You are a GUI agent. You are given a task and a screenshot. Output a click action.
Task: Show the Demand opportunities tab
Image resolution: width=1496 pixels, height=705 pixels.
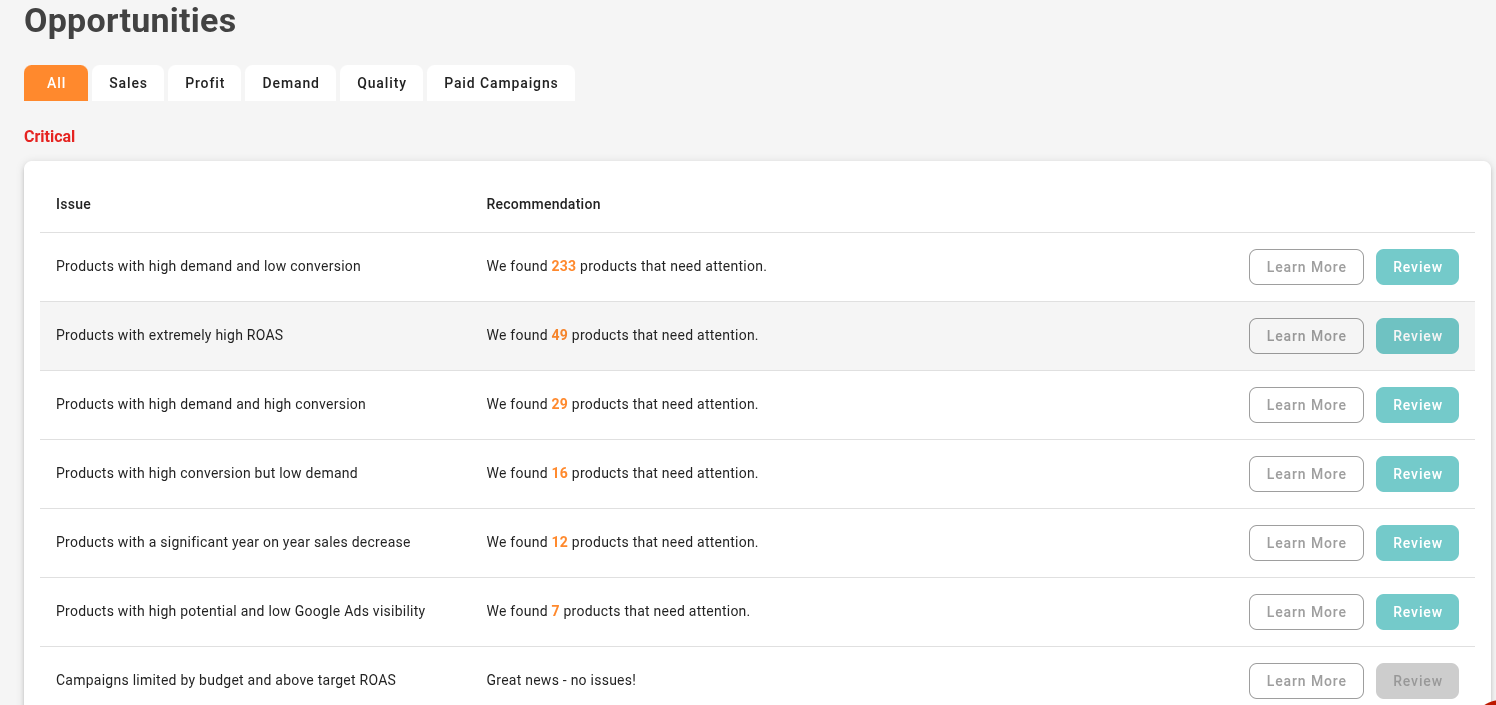291,83
